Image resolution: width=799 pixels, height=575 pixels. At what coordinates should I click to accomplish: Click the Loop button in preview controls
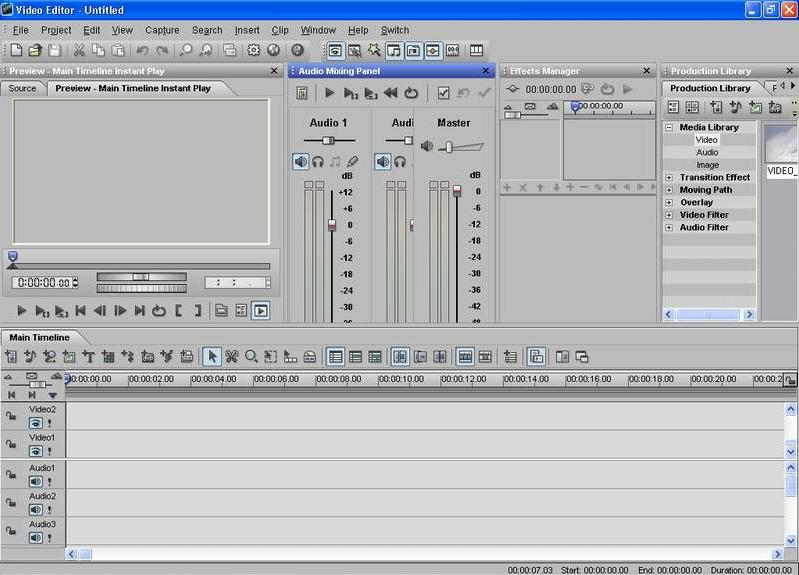tap(158, 311)
